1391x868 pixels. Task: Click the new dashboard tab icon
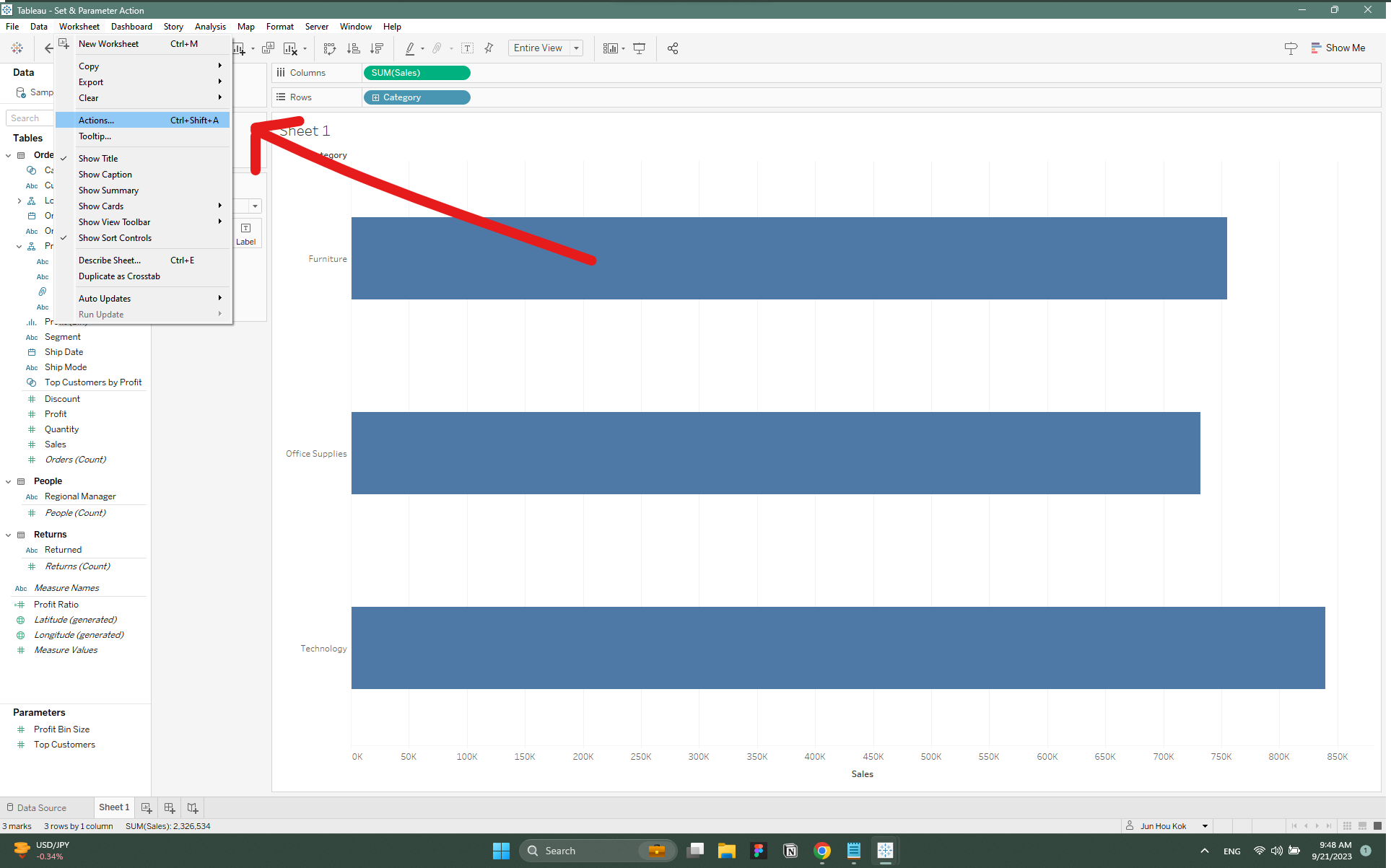tap(170, 807)
